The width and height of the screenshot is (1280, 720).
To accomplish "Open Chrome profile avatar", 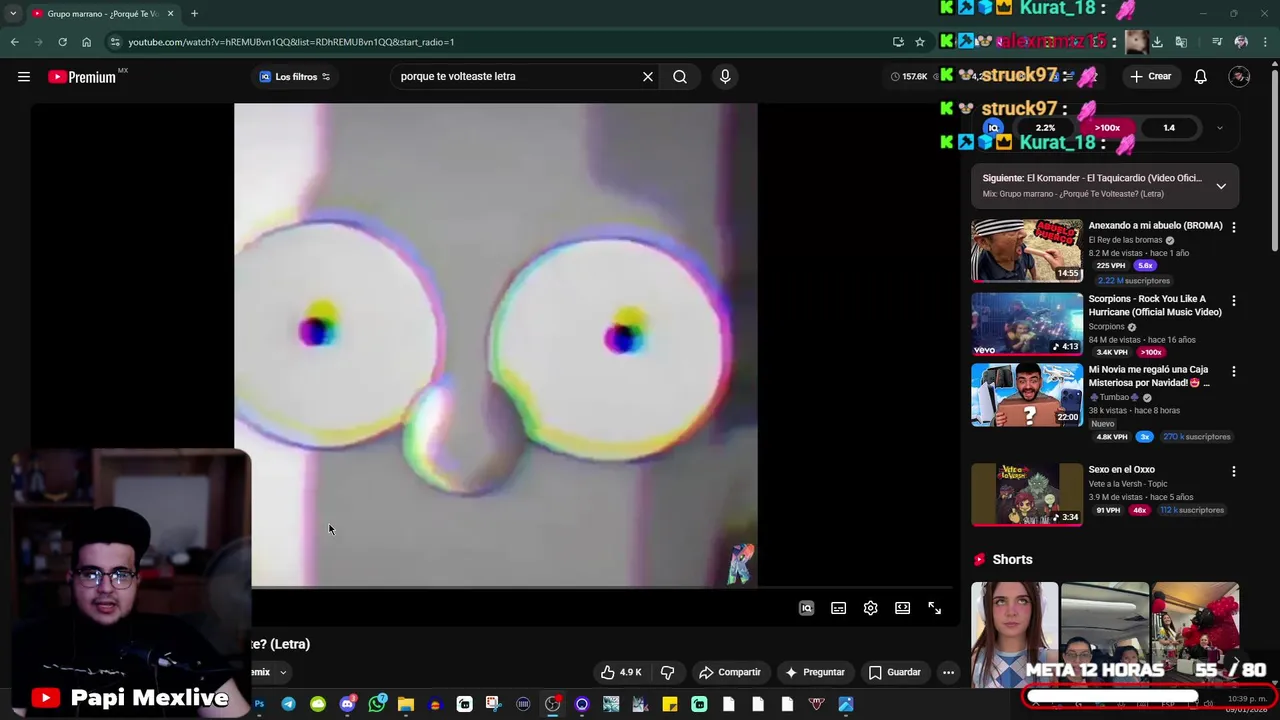I will click(x=1241, y=42).
